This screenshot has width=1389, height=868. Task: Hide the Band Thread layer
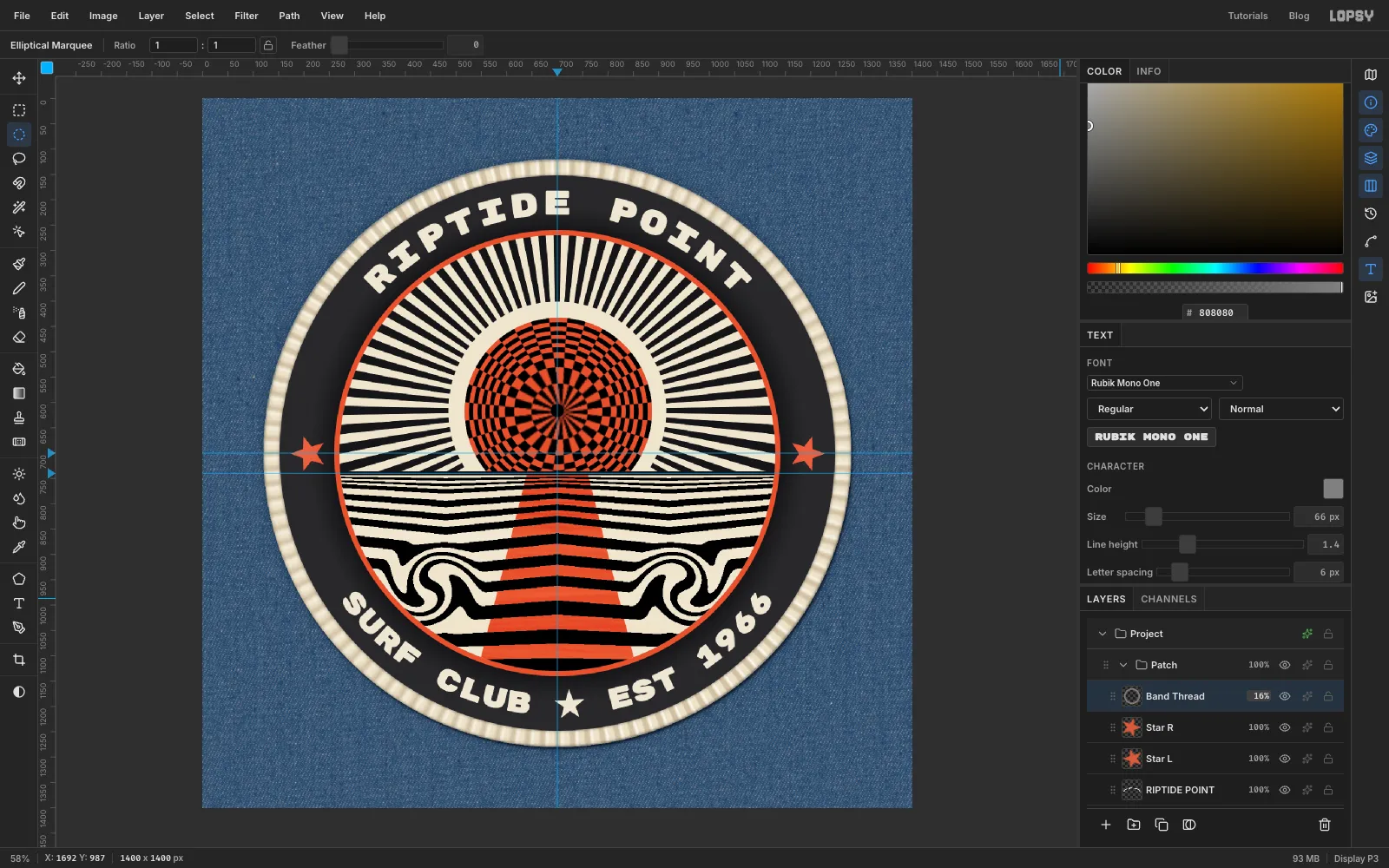[x=1285, y=696]
